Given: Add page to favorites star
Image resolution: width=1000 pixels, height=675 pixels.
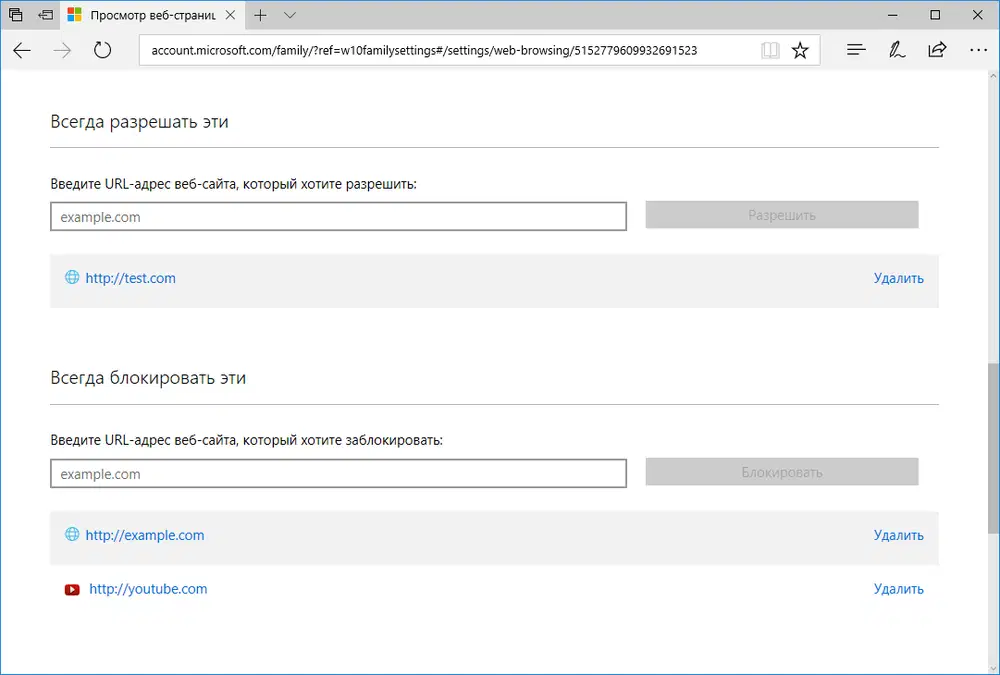Looking at the screenshot, I should click(800, 50).
